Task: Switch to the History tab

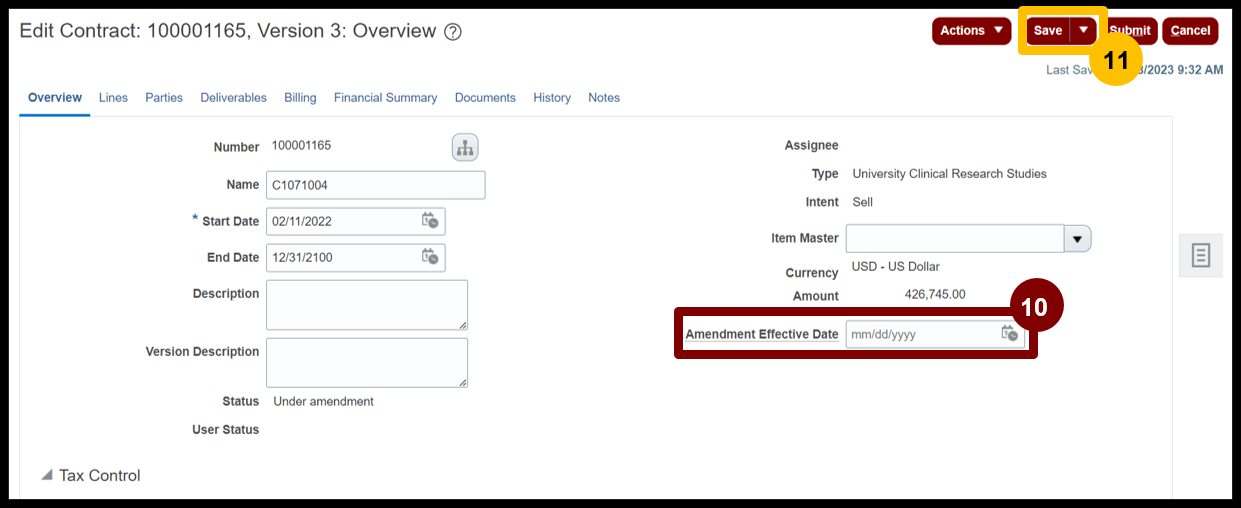Action: [552, 98]
